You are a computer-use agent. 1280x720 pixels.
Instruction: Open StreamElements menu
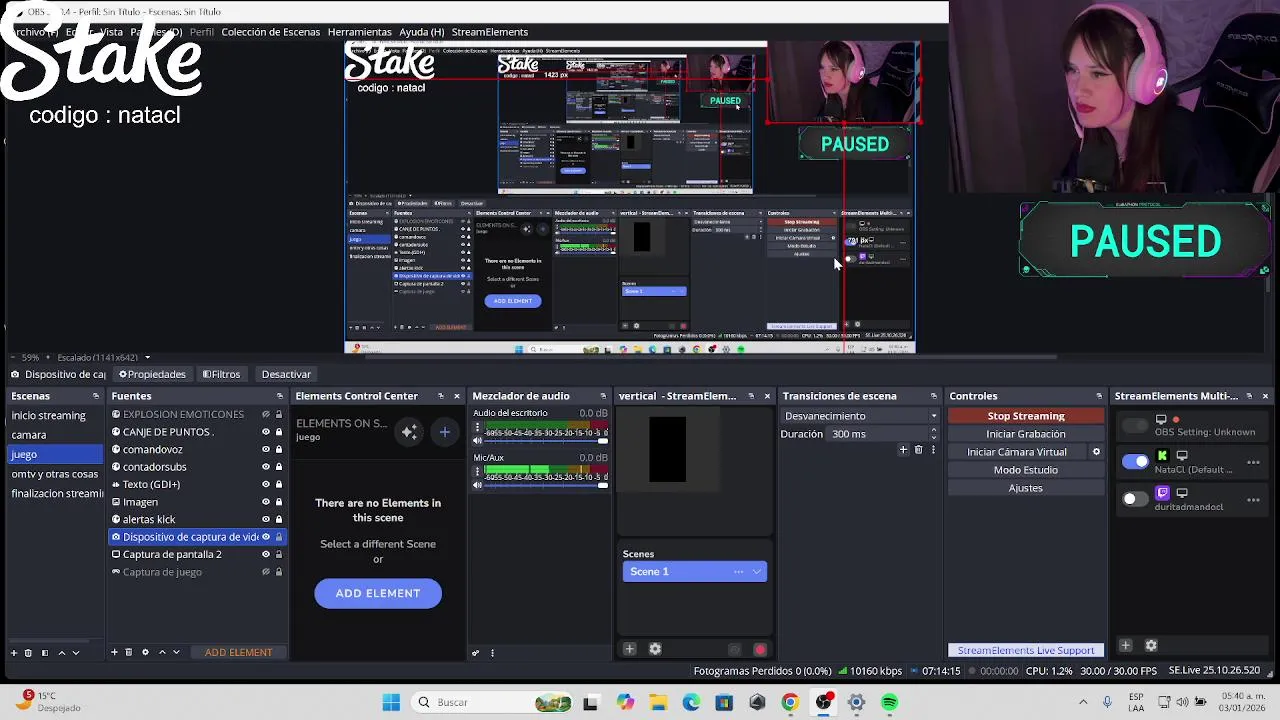tap(489, 32)
